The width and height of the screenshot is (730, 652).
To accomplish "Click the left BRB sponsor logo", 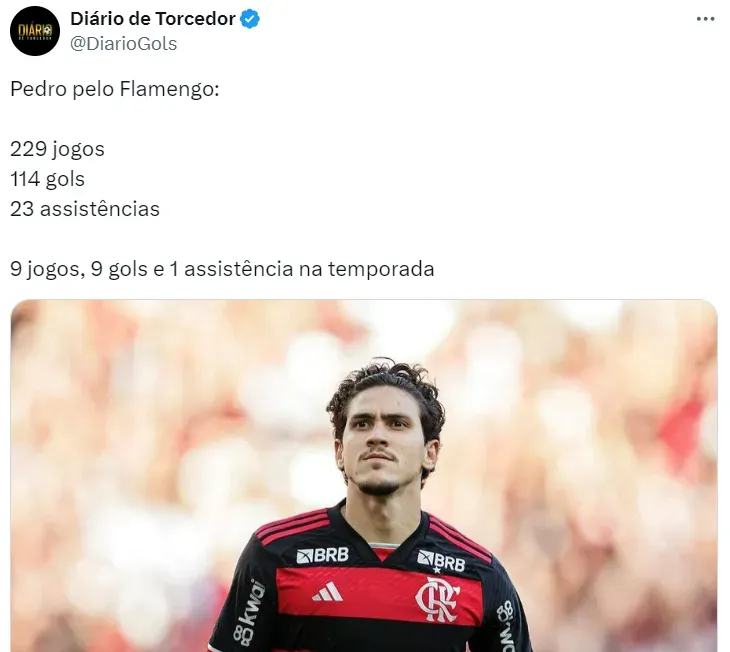I will coord(322,555).
